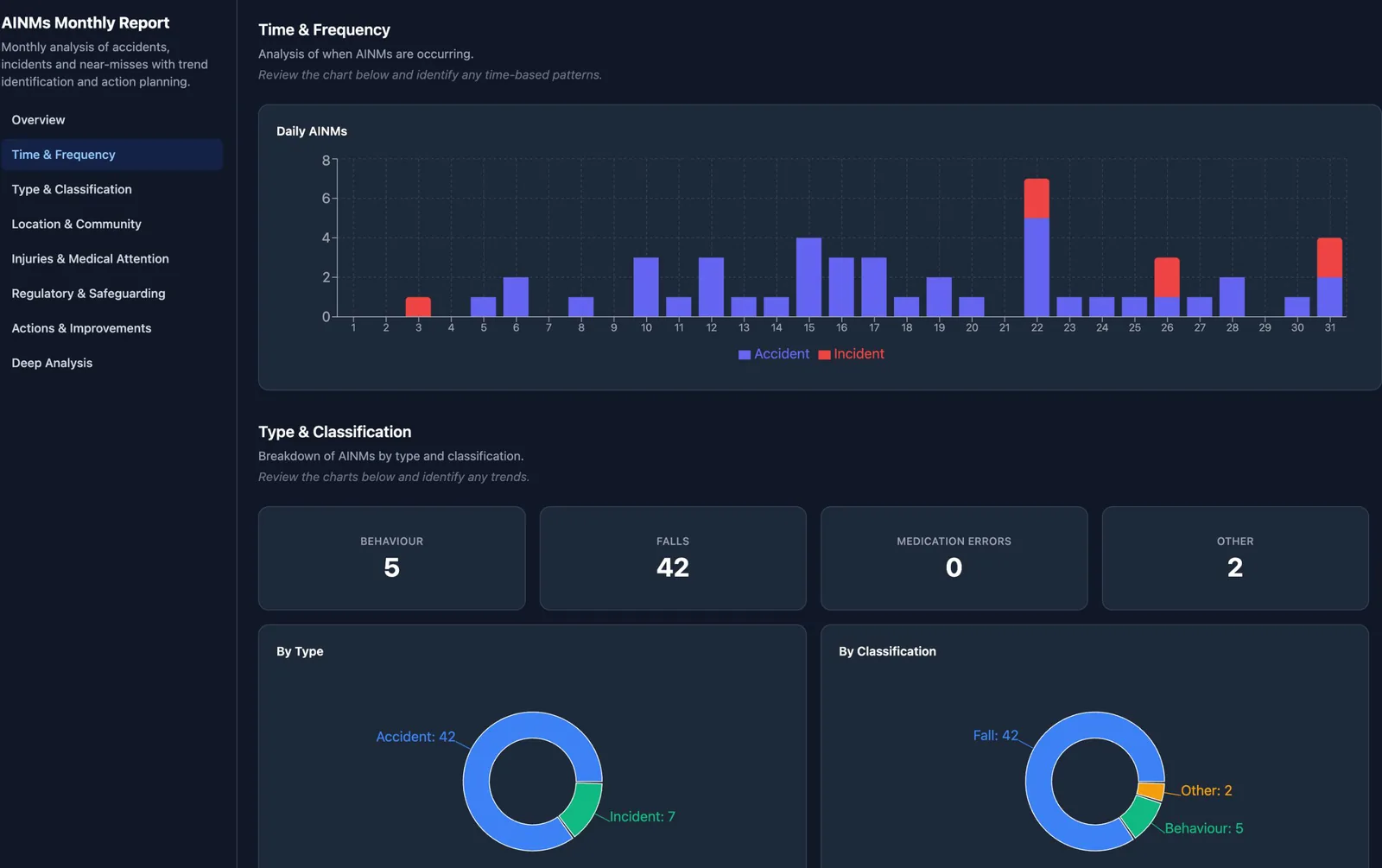Click the green Behaviour segment in By Classification donut
This screenshot has height=868, width=1382.
pos(1142,816)
